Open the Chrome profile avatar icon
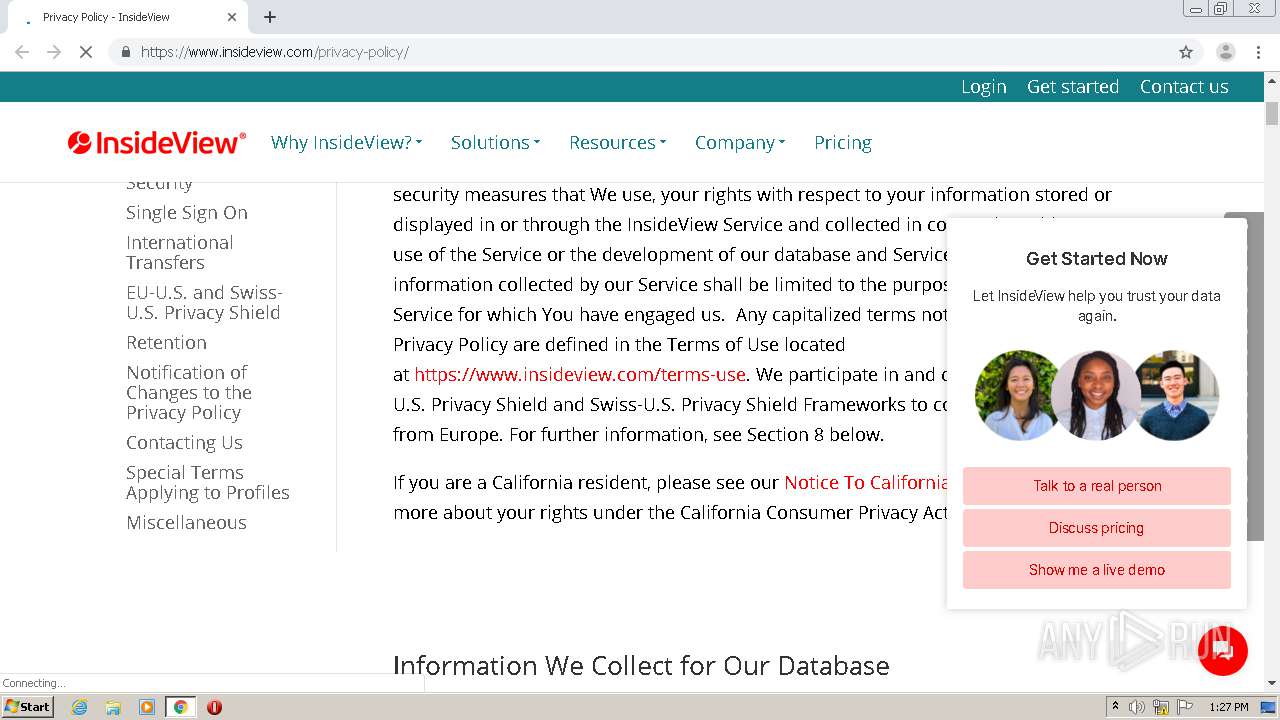This screenshot has width=1280, height=720. tap(1225, 52)
